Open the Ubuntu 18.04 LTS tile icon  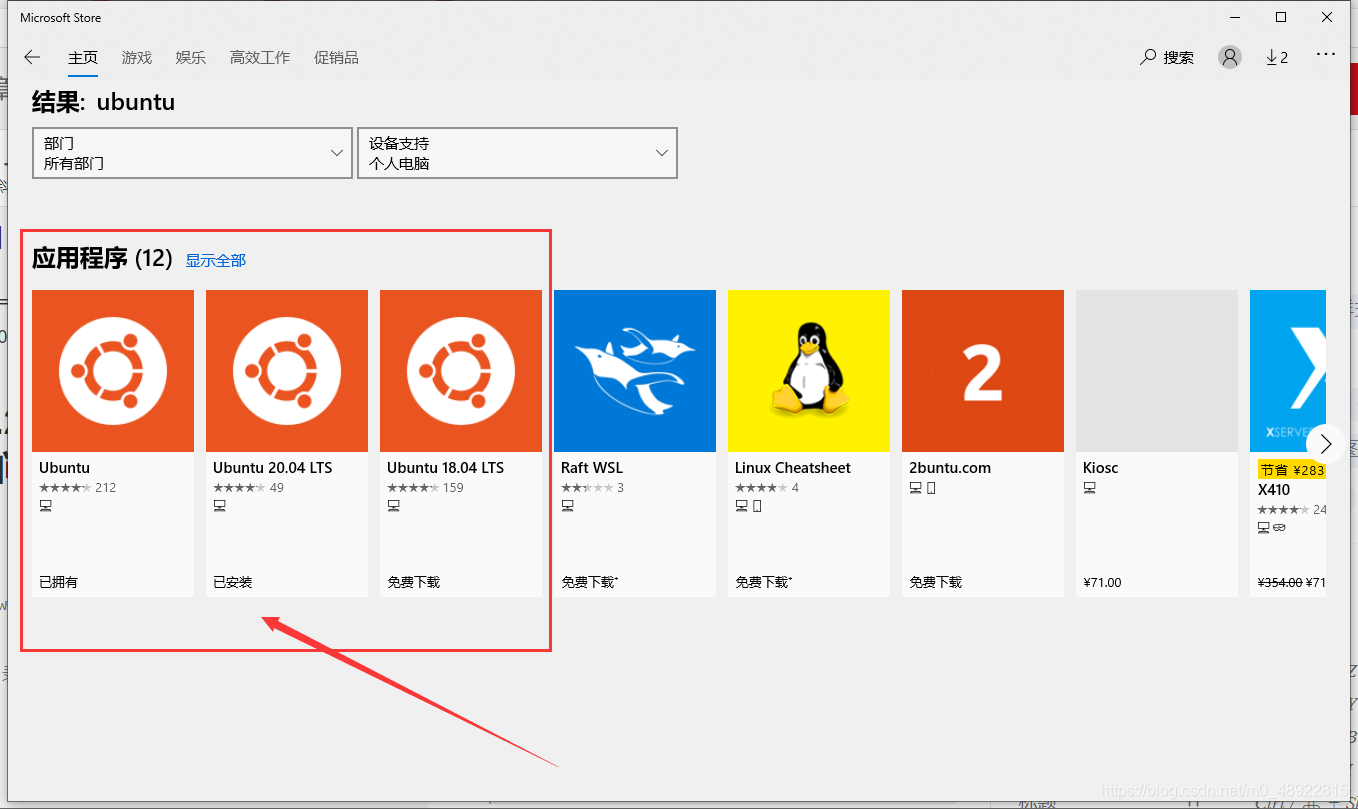coord(461,371)
